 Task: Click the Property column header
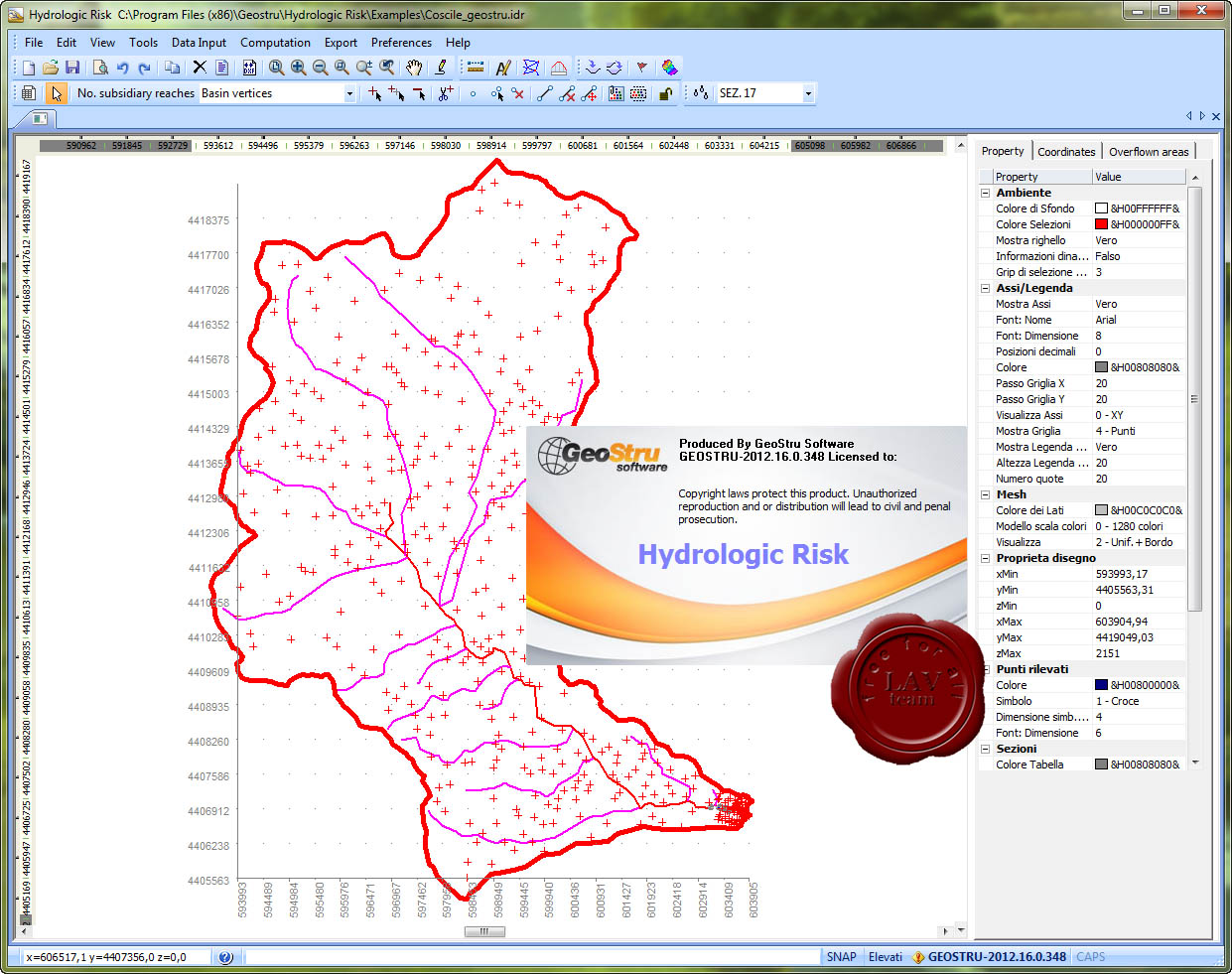(1041, 177)
